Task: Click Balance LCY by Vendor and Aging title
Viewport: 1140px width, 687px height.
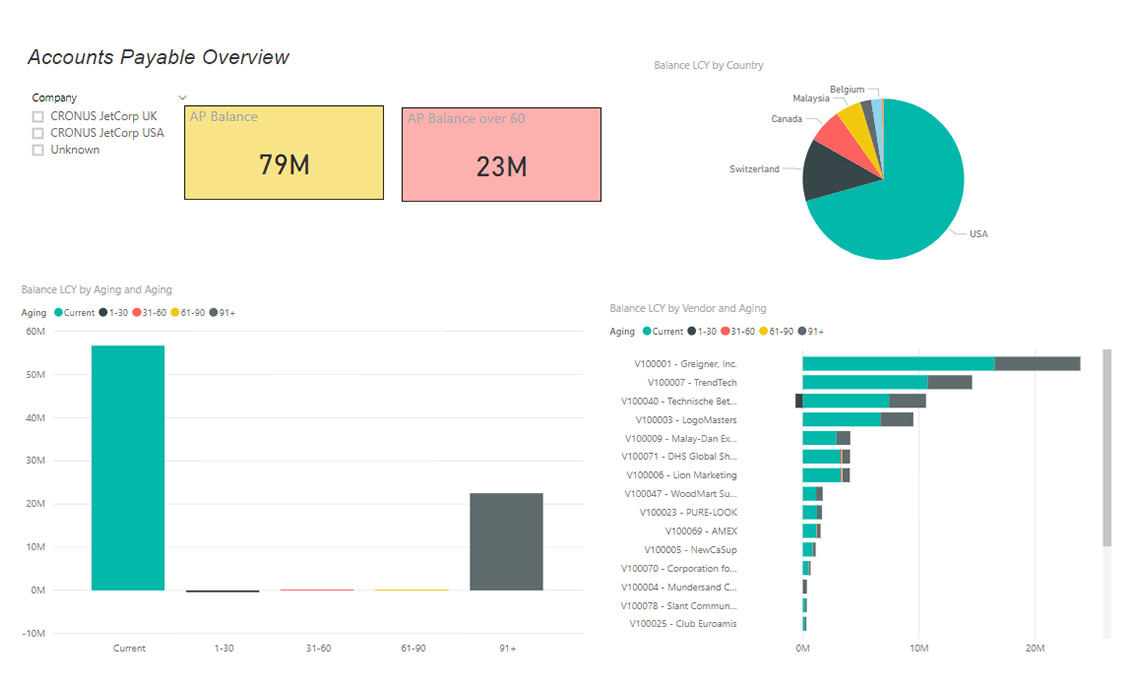Action: (688, 308)
